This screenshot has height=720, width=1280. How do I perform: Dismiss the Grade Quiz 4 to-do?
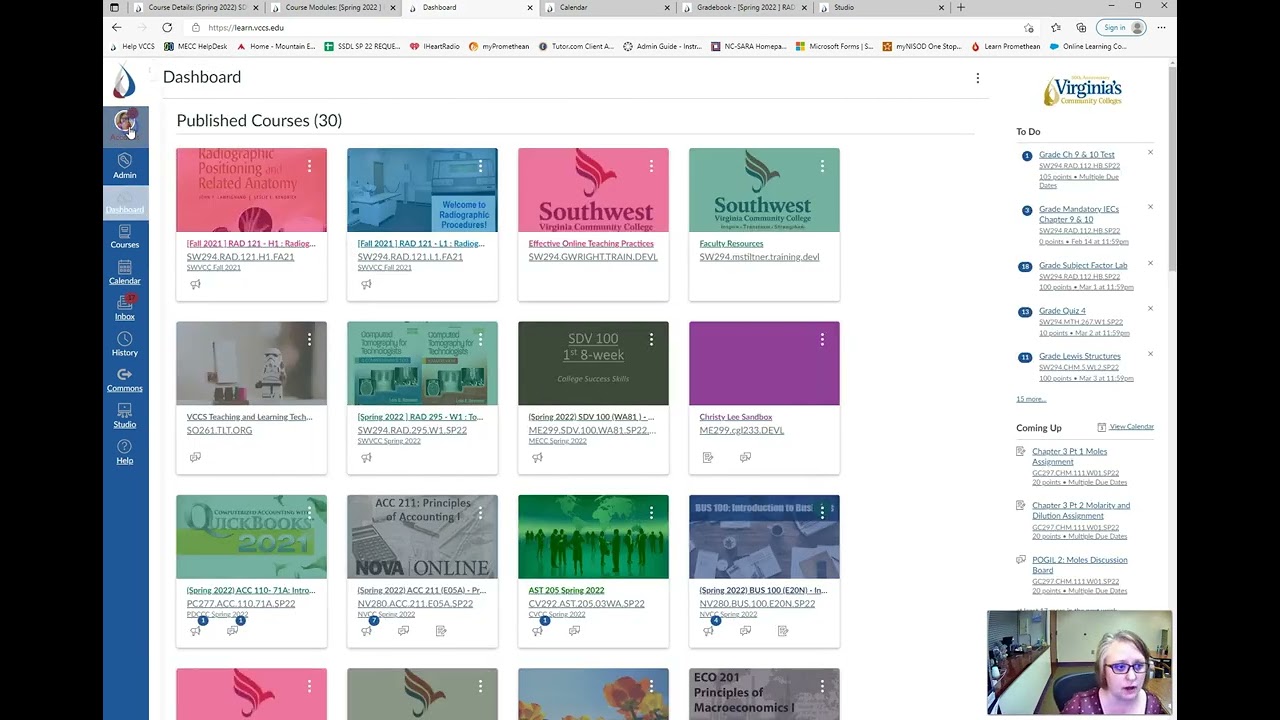click(x=1150, y=309)
